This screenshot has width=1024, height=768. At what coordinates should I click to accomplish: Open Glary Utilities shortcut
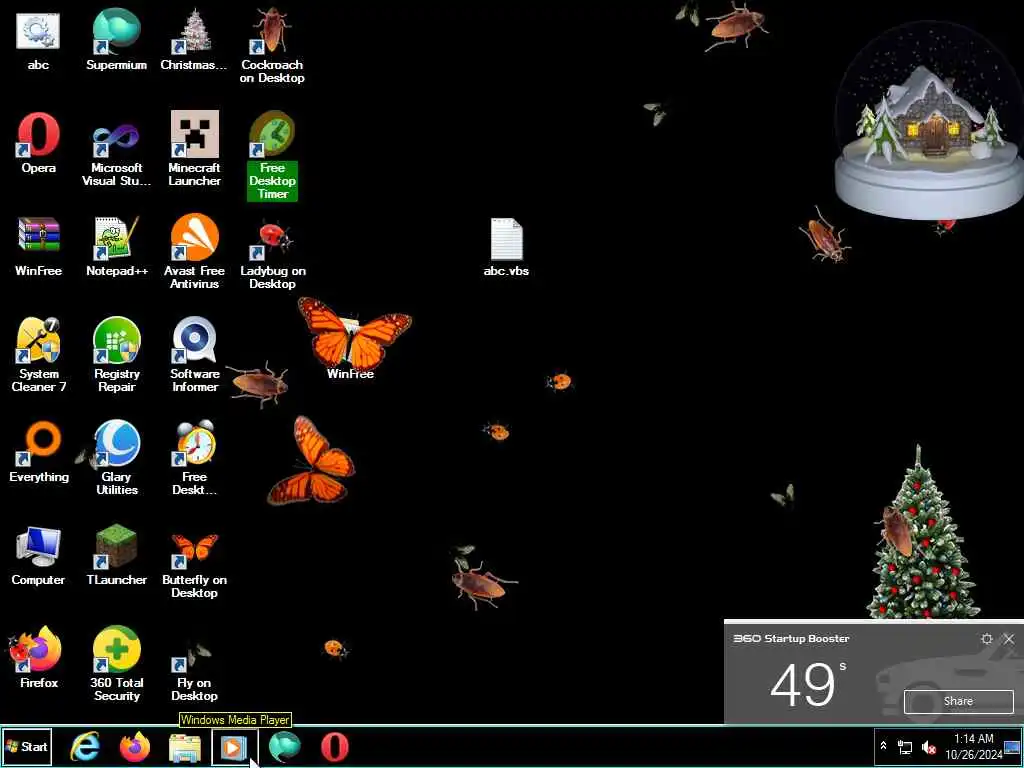point(116,458)
